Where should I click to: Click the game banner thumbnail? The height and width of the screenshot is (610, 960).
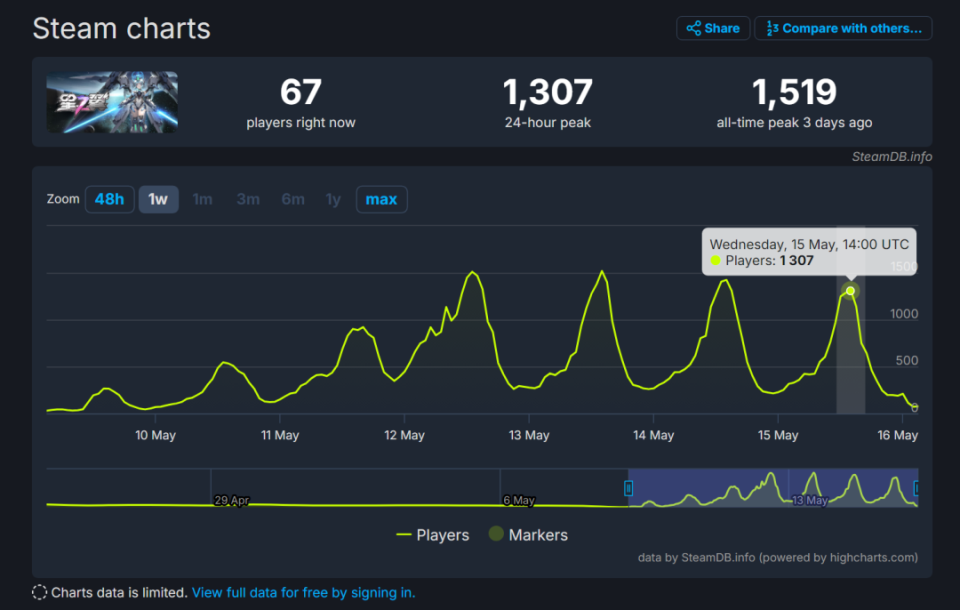pos(112,102)
